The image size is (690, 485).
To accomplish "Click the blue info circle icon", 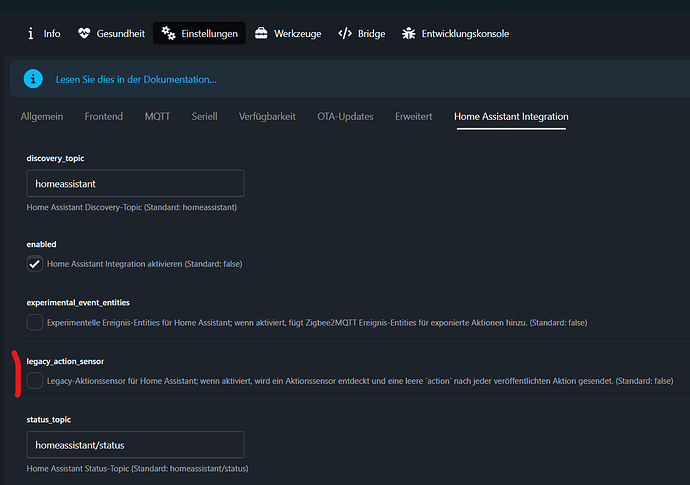I will 33,79.
